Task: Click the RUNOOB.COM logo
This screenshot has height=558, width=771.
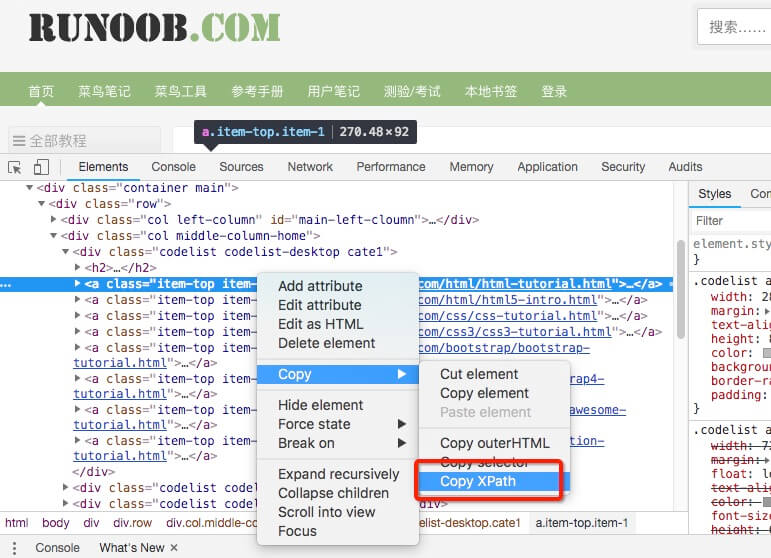Action: coord(154,28)
